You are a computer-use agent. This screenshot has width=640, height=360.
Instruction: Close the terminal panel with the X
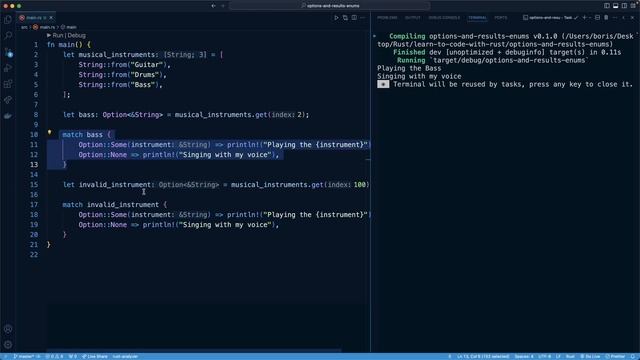click(x=633, y=18)
